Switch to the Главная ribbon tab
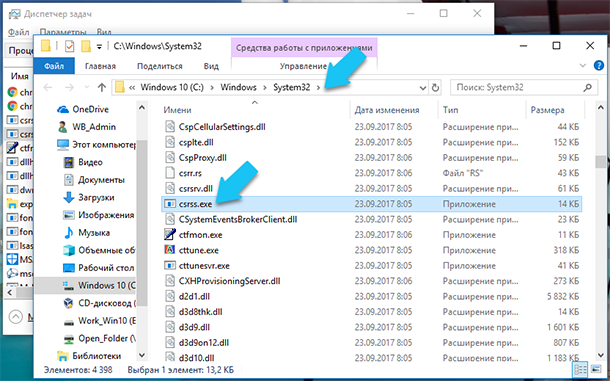The height and width of the screenshot is (381, 610). point(100,66)
